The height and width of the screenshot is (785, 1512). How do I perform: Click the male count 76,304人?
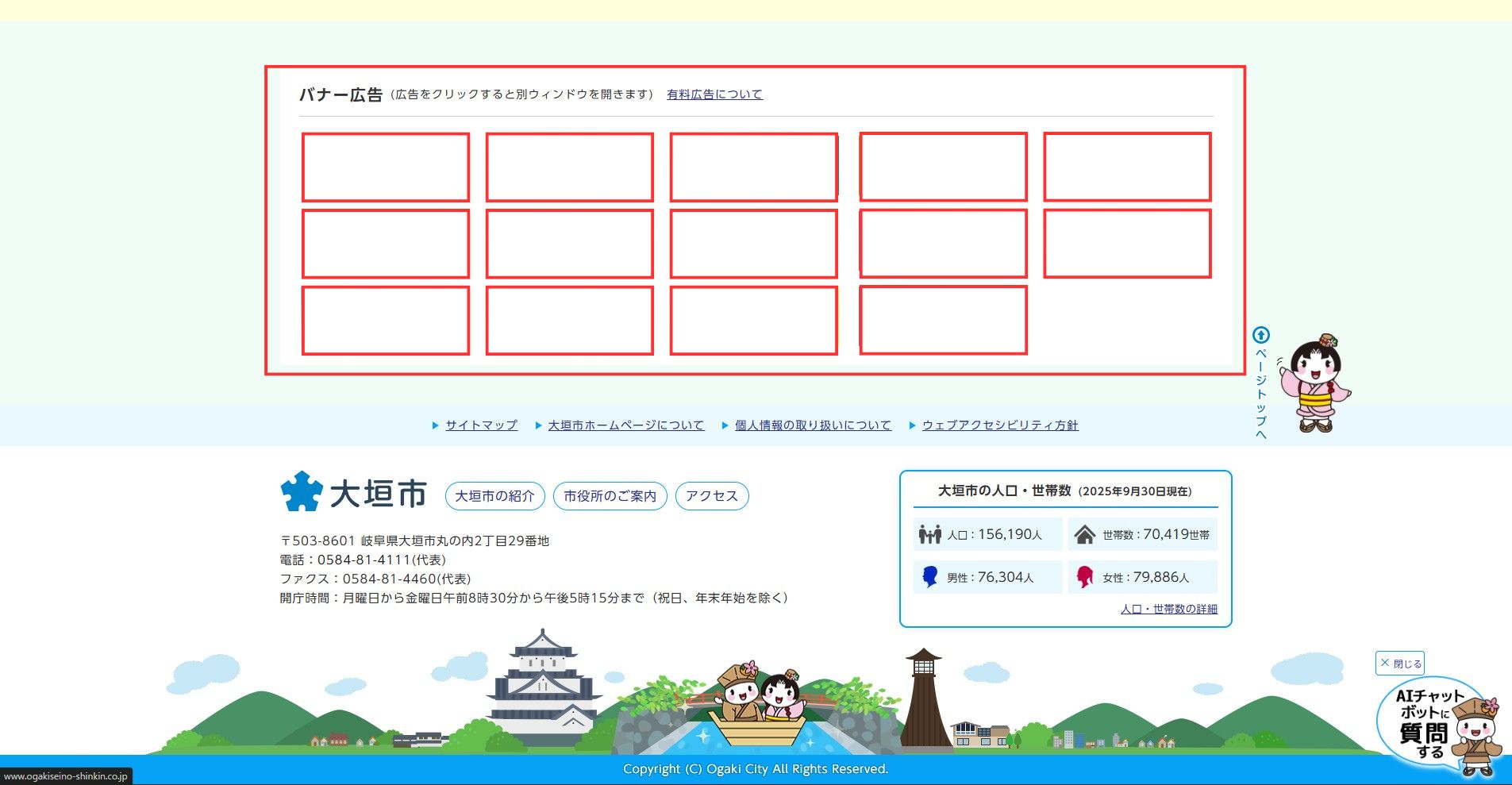click(x=1006, y=577)
